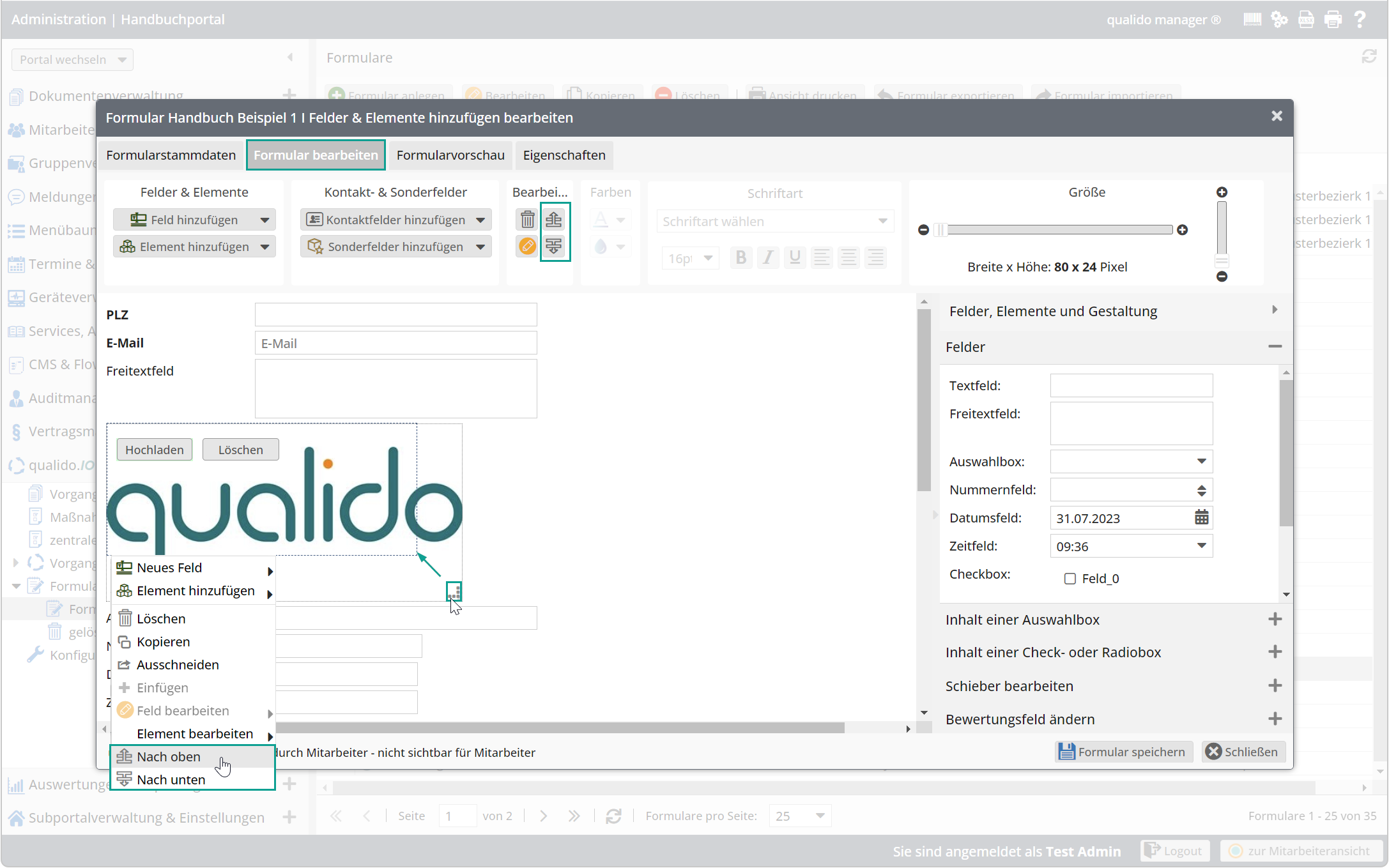This screenshot has height=868, width=1389.
Task: Click the Hochladen button
Action: pos(155,450)
